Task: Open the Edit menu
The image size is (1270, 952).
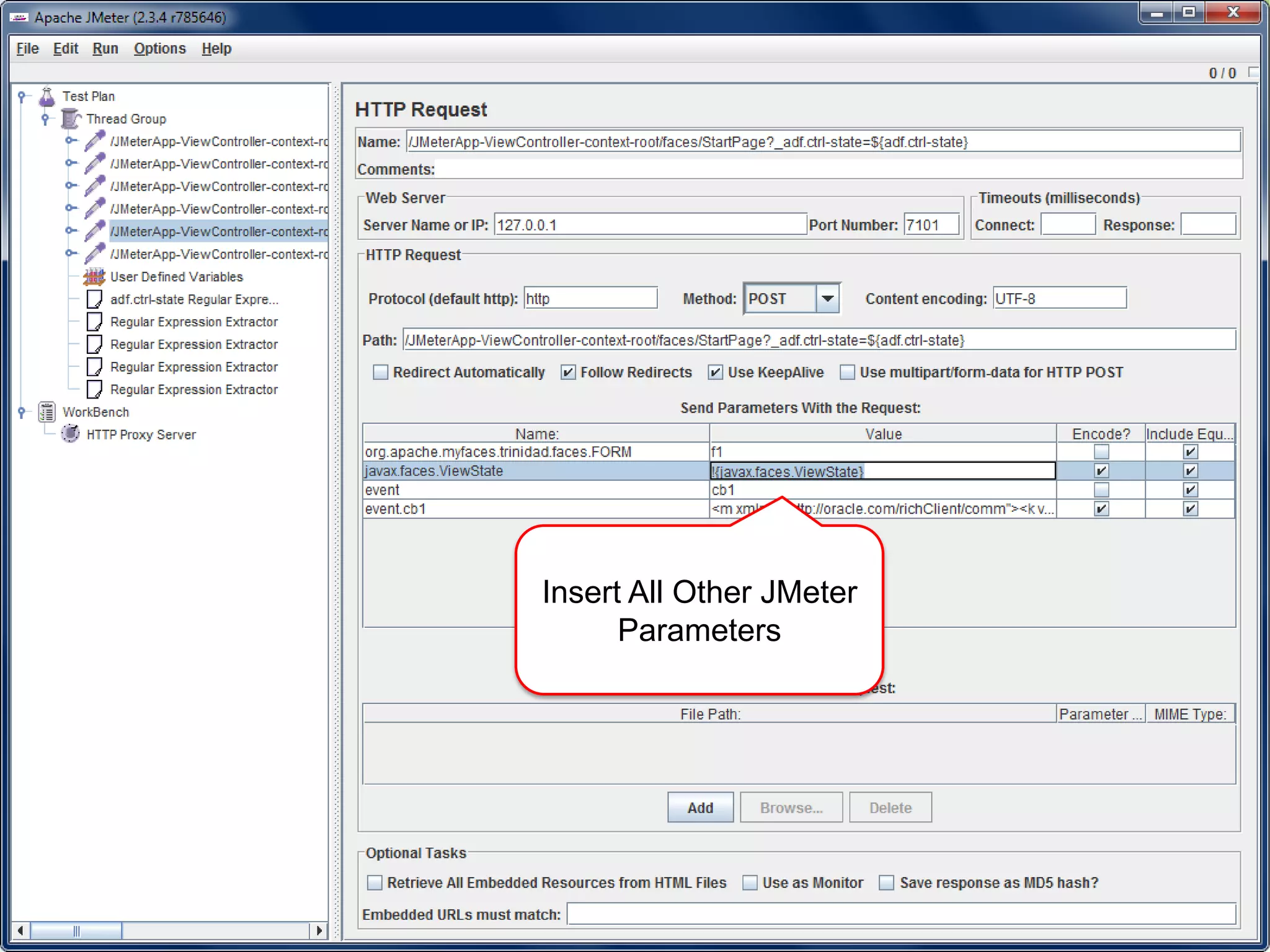Action: 66,48
